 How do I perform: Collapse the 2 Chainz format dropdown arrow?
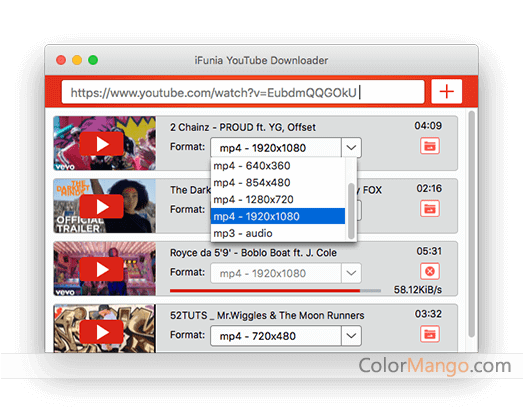(351, 147)
